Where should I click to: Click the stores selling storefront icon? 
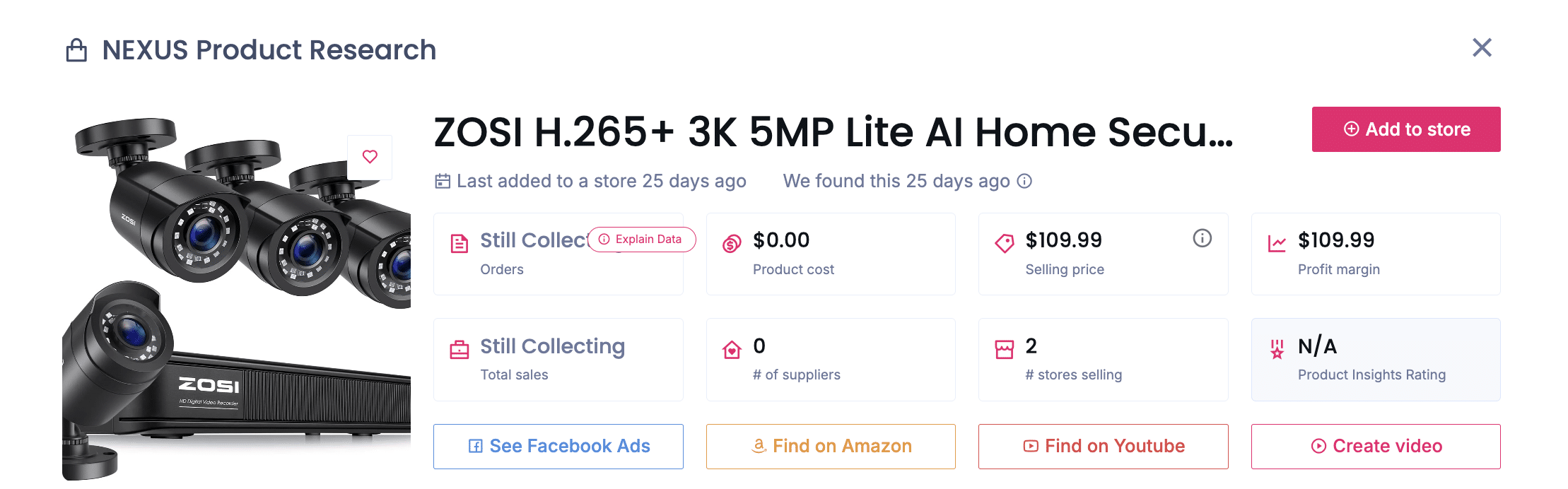pos(1004,350)
